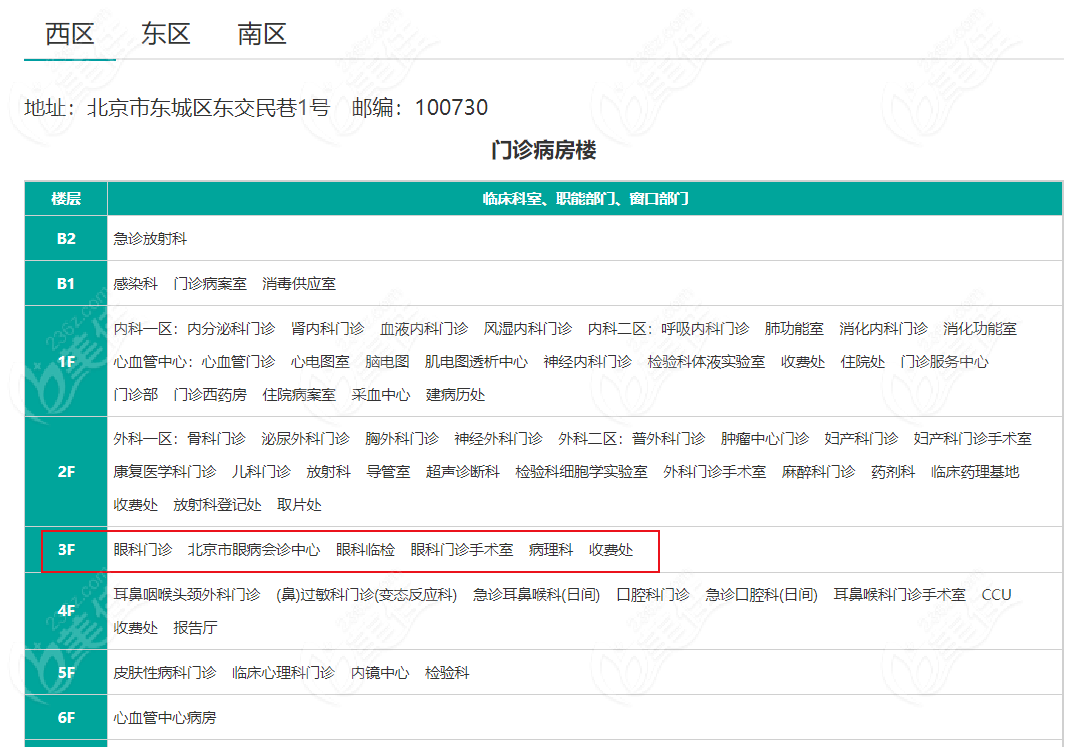The image size is (1086, 747).
Task: Click 肌电图透析中心 on 1F
Action: coord(477,362)
